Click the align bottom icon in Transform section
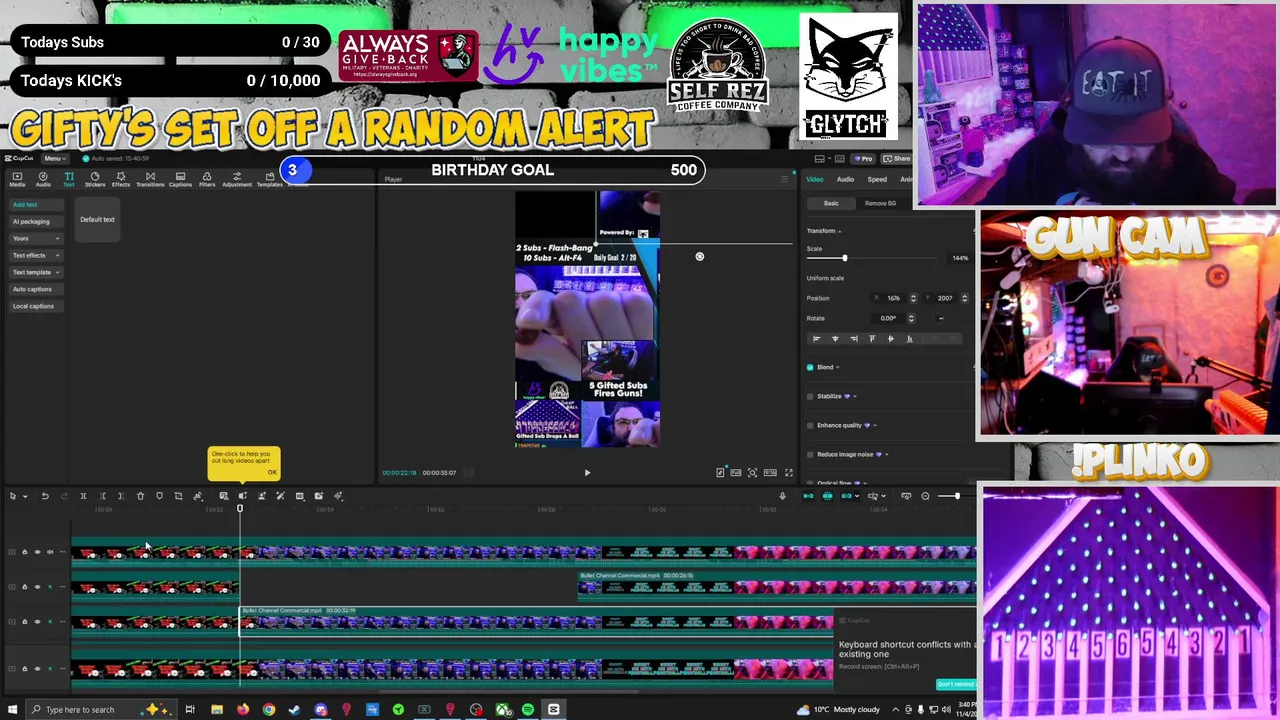The image size is (1280, 720). [x=909, y=339]
